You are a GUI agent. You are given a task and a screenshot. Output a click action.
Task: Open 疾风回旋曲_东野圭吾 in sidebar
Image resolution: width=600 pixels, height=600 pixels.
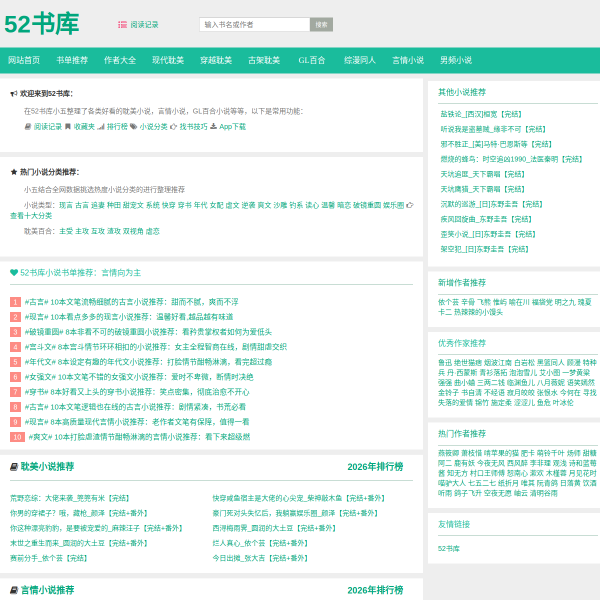coord(486,219)
